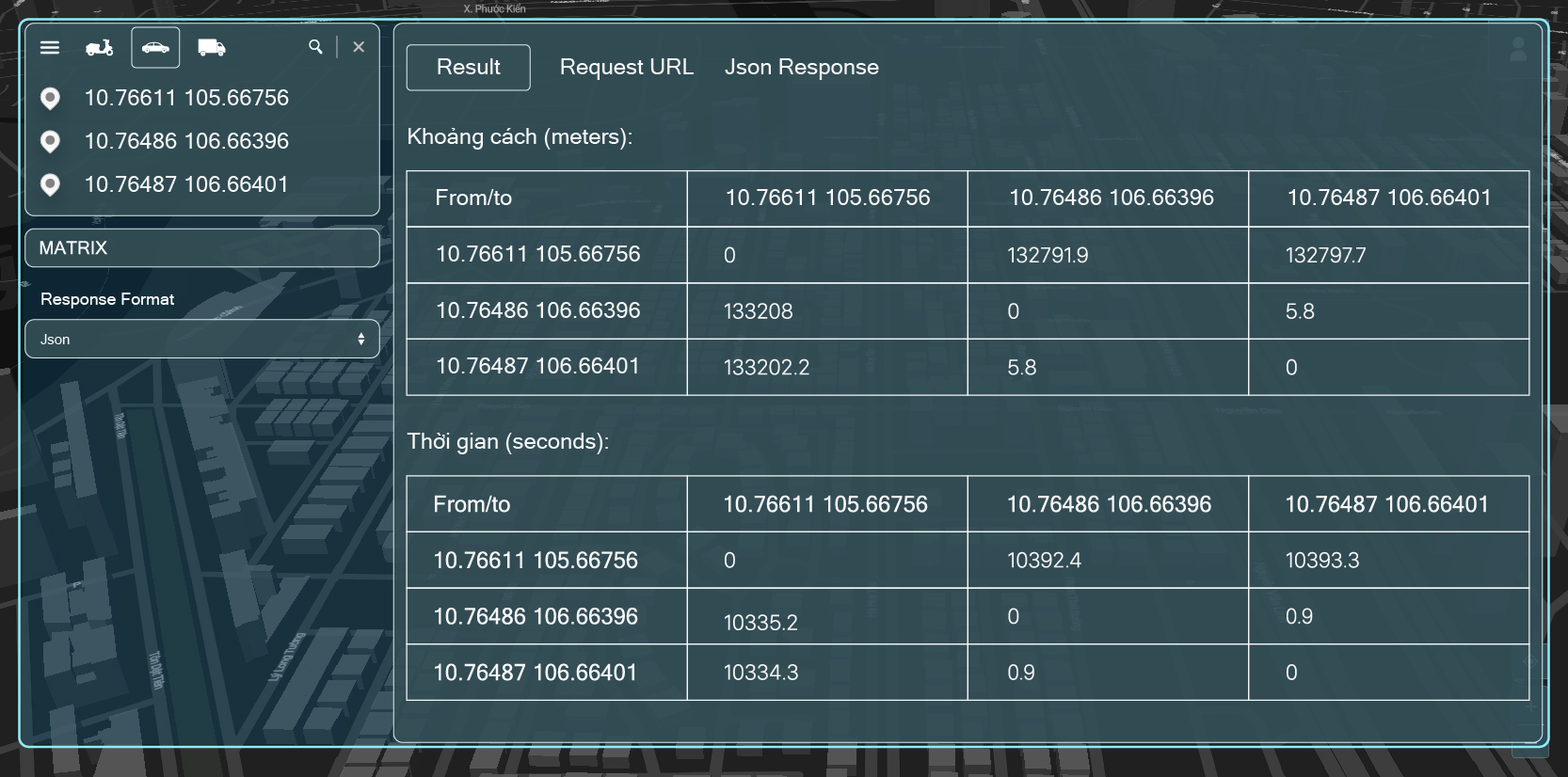
Task: Click the MATRIX selector box
Action: (202, 248)
